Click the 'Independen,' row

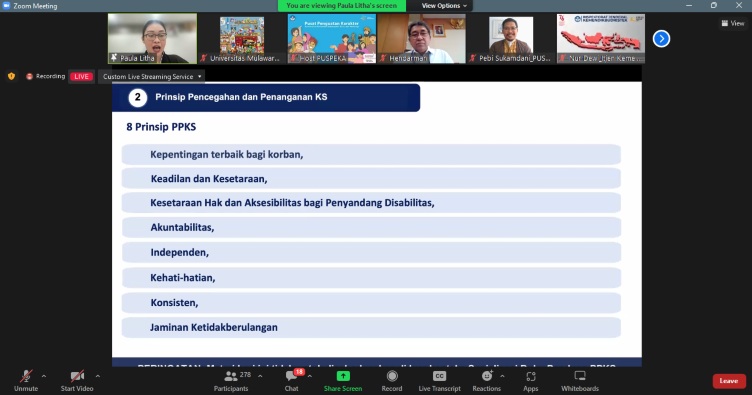[371, 253]
